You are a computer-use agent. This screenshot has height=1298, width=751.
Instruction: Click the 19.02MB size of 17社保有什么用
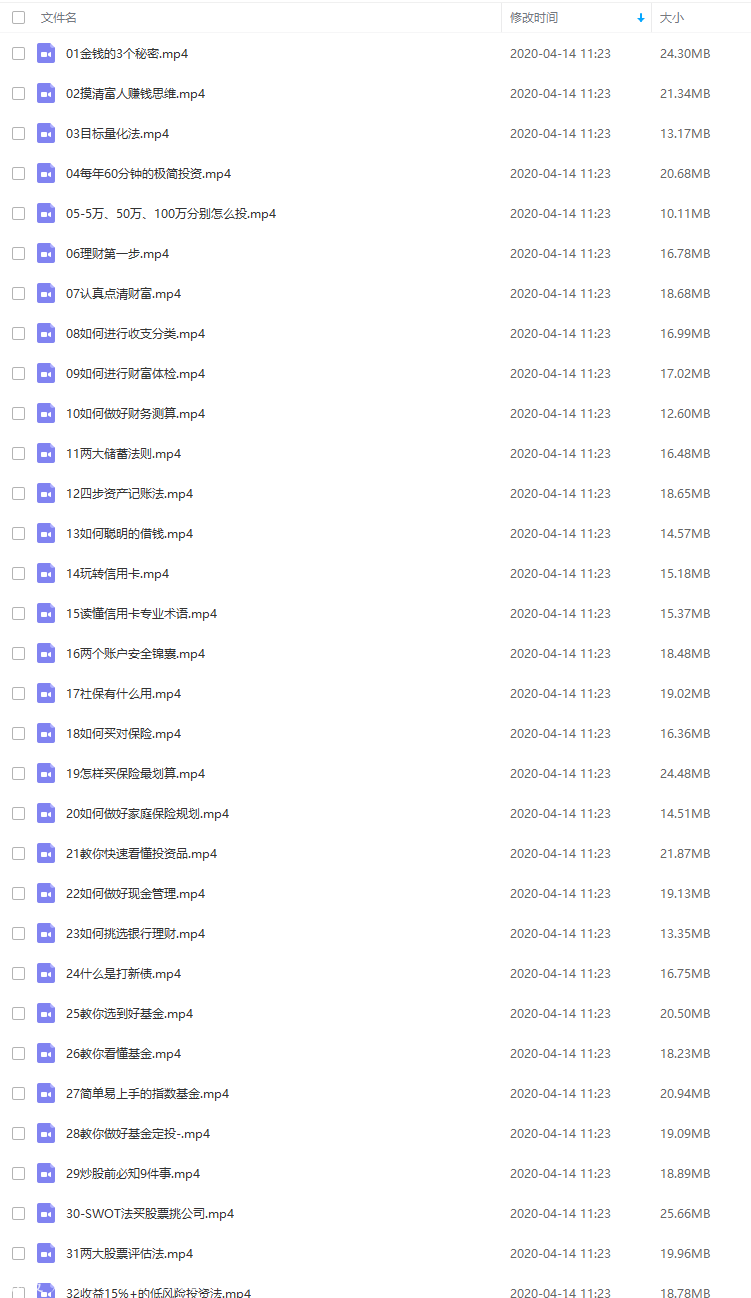(685, 694)
